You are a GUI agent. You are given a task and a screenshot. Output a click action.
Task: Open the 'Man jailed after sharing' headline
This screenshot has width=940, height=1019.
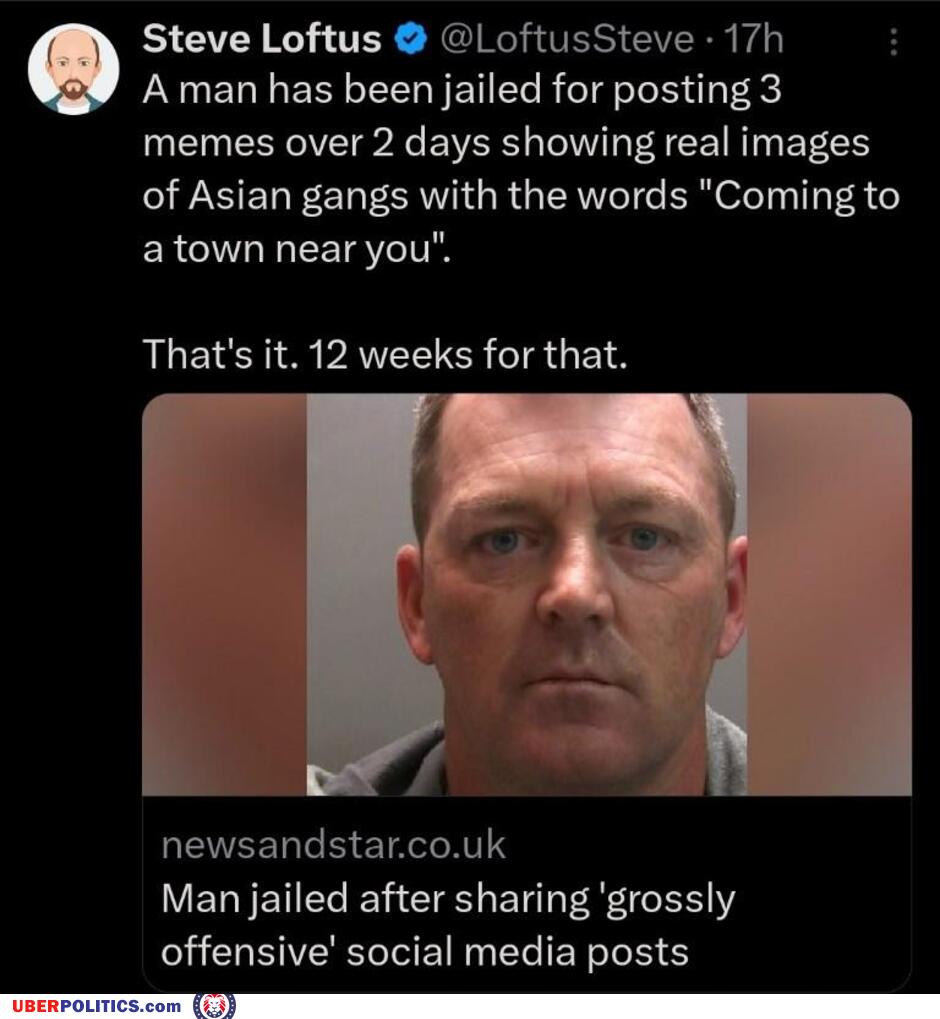tap(448, 925)
